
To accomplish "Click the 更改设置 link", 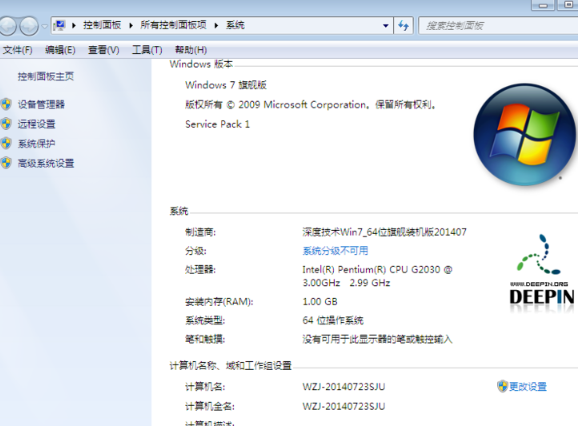I will click(527, 387).
